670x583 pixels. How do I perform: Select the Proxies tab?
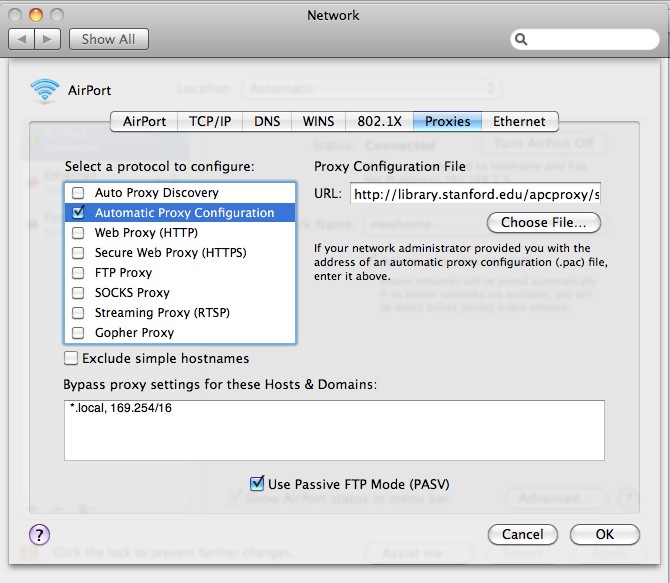(x=447, y=121)
